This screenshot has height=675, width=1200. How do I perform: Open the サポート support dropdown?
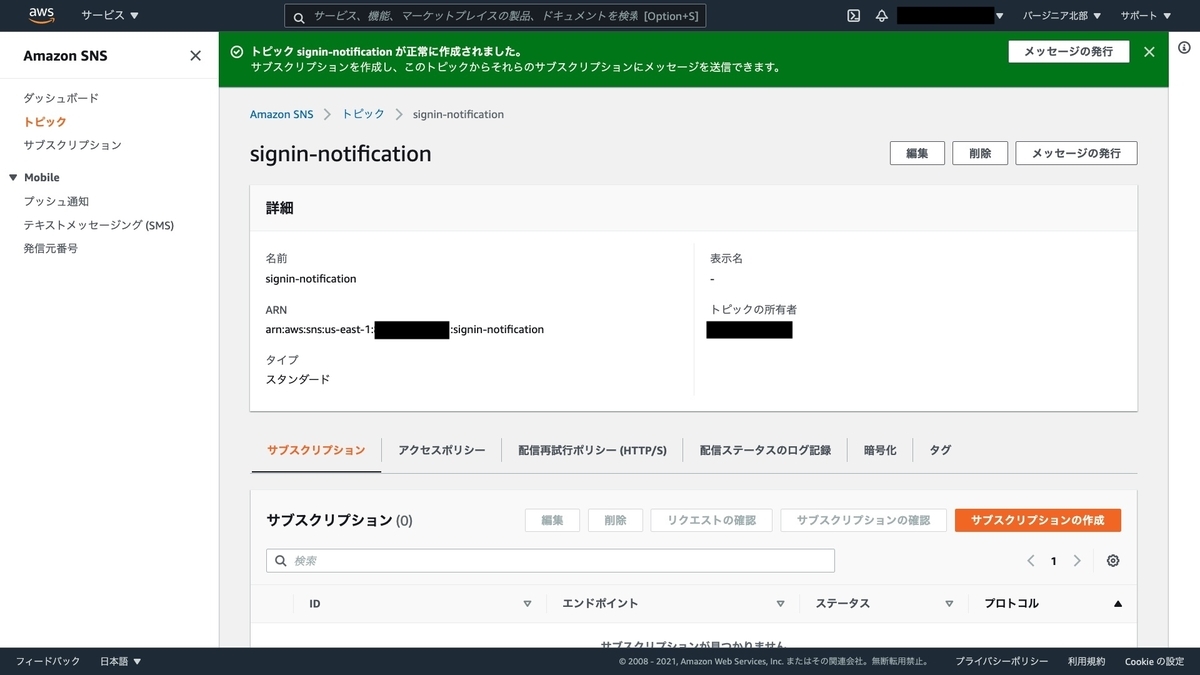pyautogui.click(x=1146, y=16)
